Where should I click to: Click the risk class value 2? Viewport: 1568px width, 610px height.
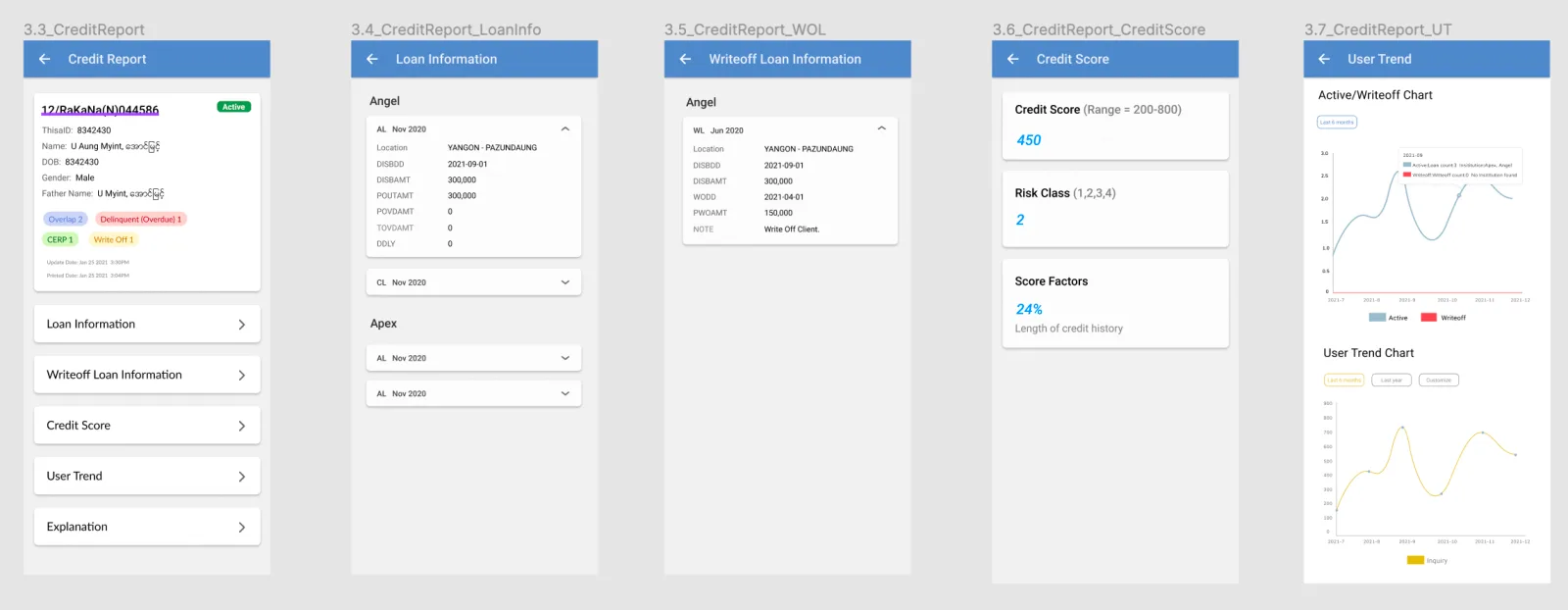pos(1020,220)
